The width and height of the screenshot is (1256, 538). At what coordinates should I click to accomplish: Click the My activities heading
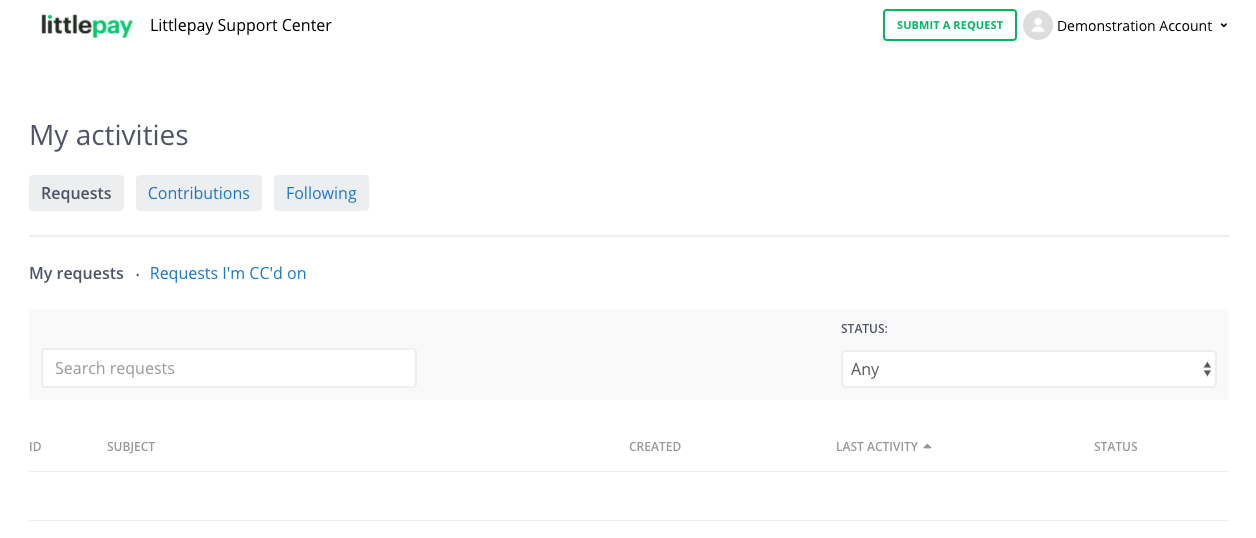coord(109,135)
